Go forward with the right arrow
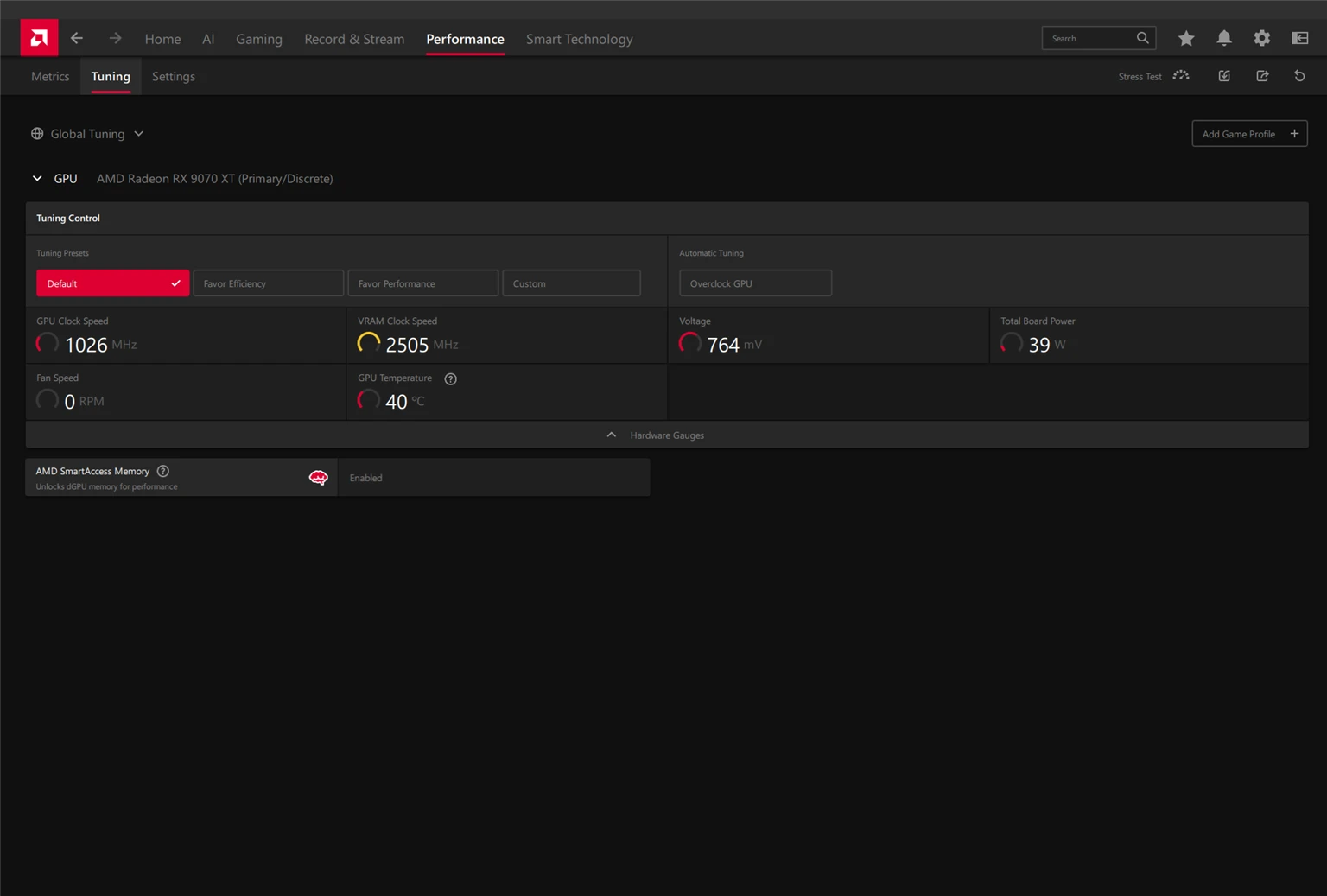Image resolution: width=1327 pixels, height=896 pixels. (x=115, y=38)
